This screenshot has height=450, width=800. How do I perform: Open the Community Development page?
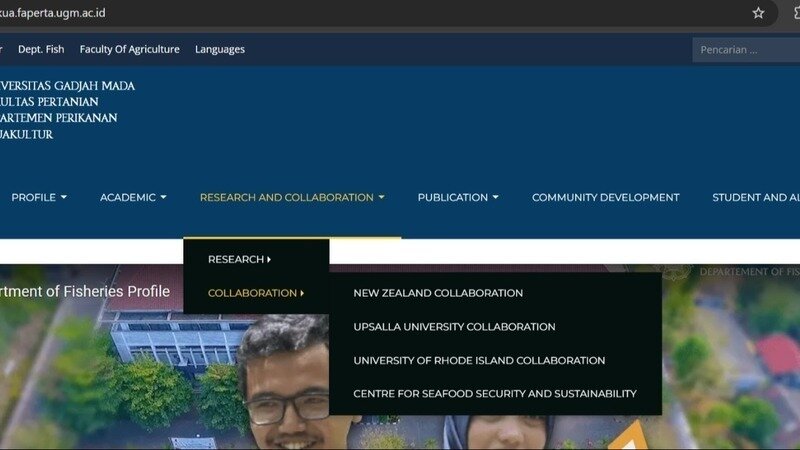pos(605,197)
